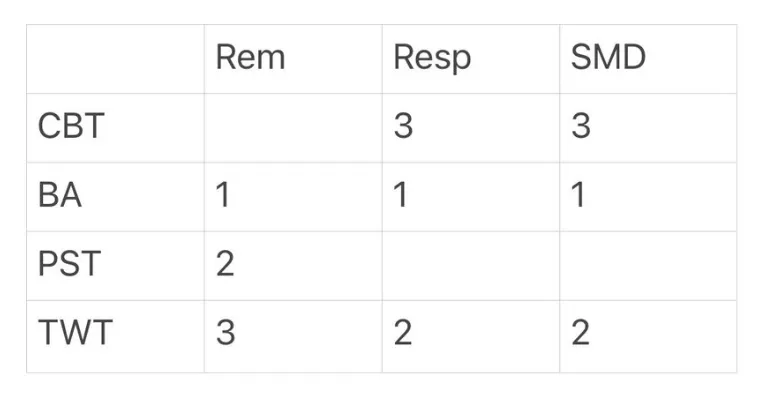Select the Resp column header cell
This screenshot has width=766, height=406.
pos(470,59)
